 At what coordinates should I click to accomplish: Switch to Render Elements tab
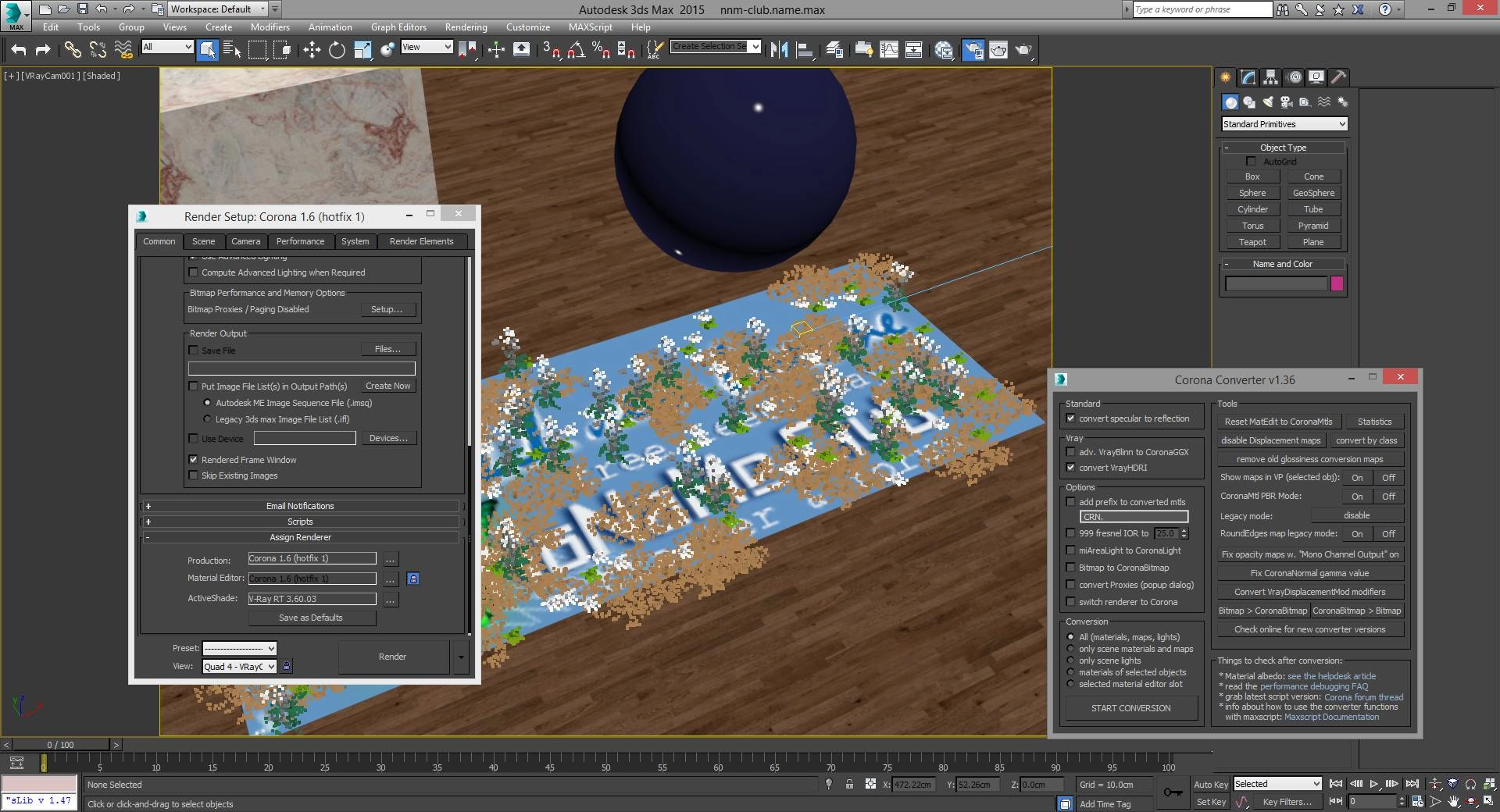coord(421,241)
